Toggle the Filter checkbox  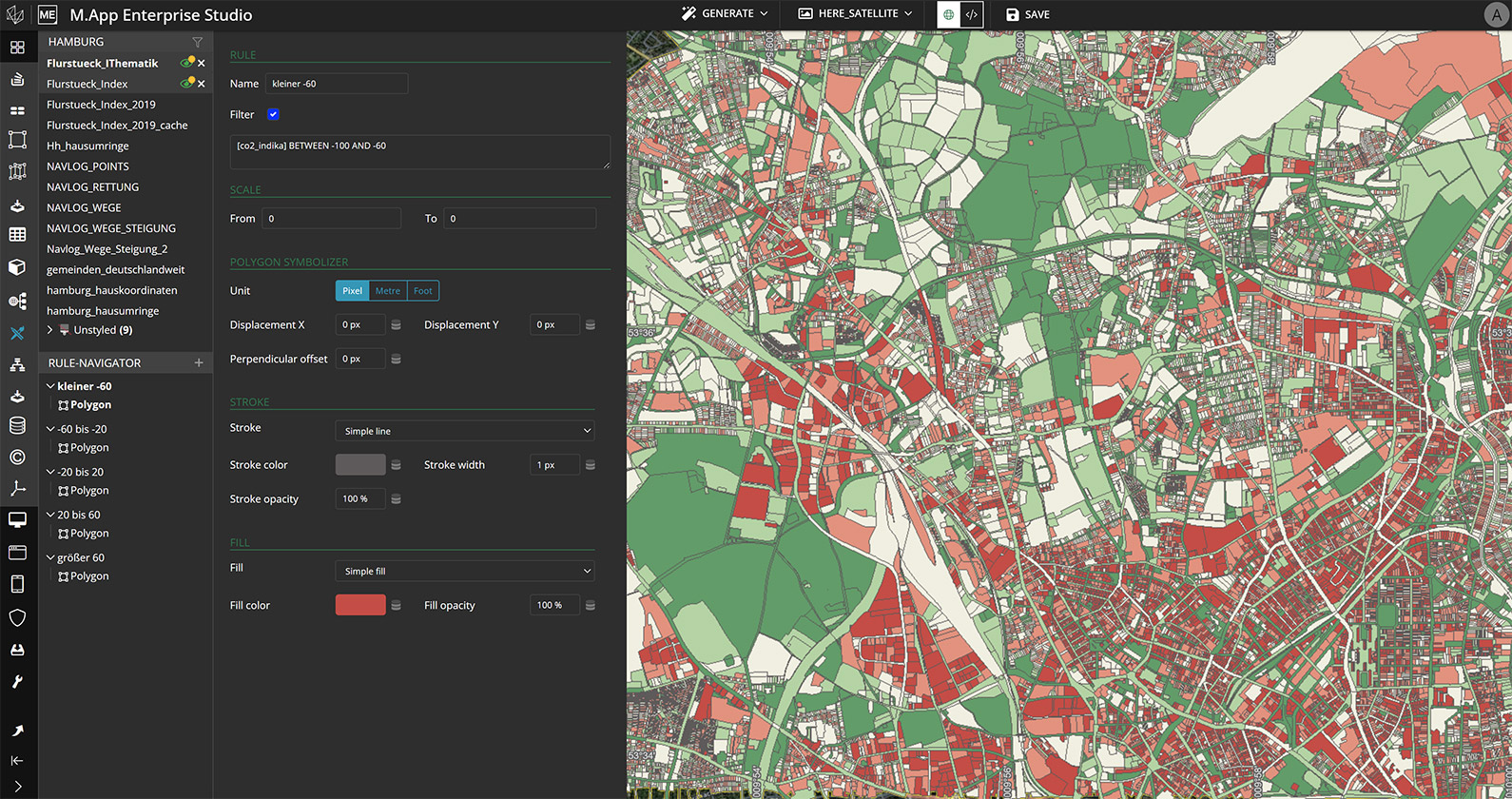tap(273, 114)
